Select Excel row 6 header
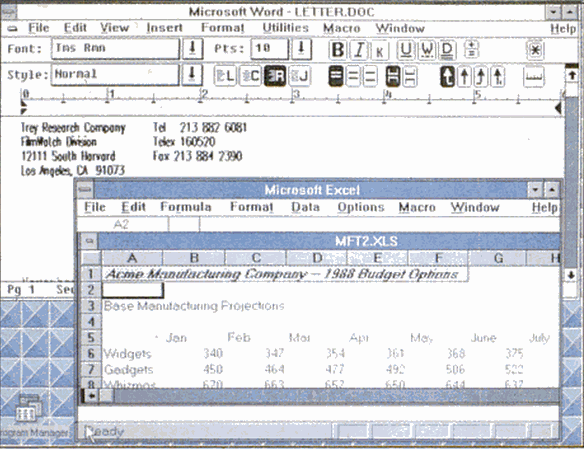 pos(91,353)
